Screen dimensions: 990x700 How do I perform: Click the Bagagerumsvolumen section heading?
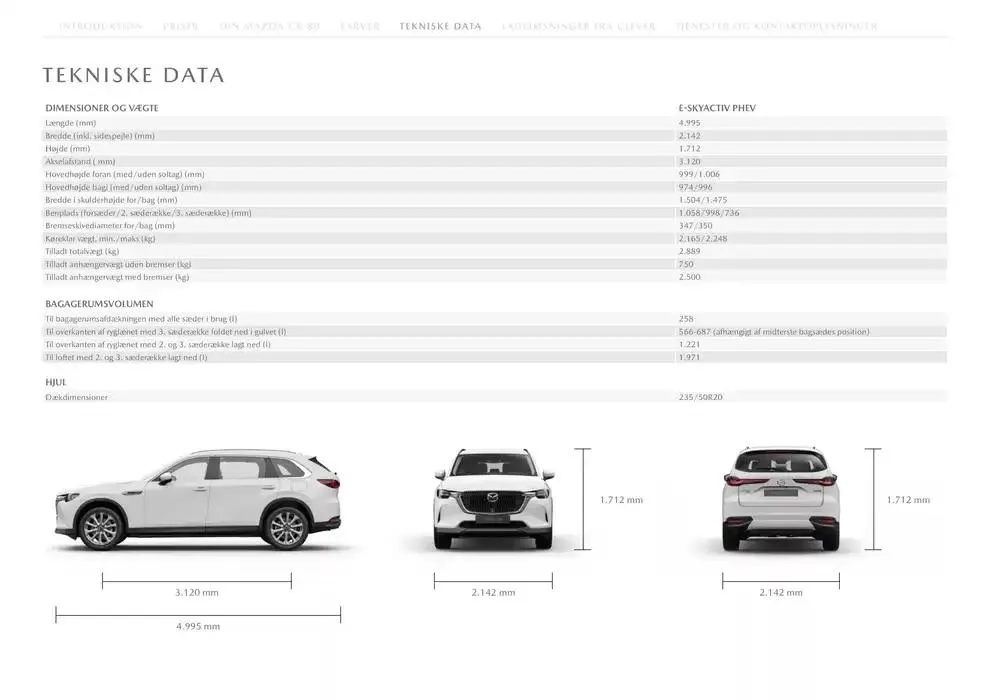pyautogui.click(x=99, y=303)
